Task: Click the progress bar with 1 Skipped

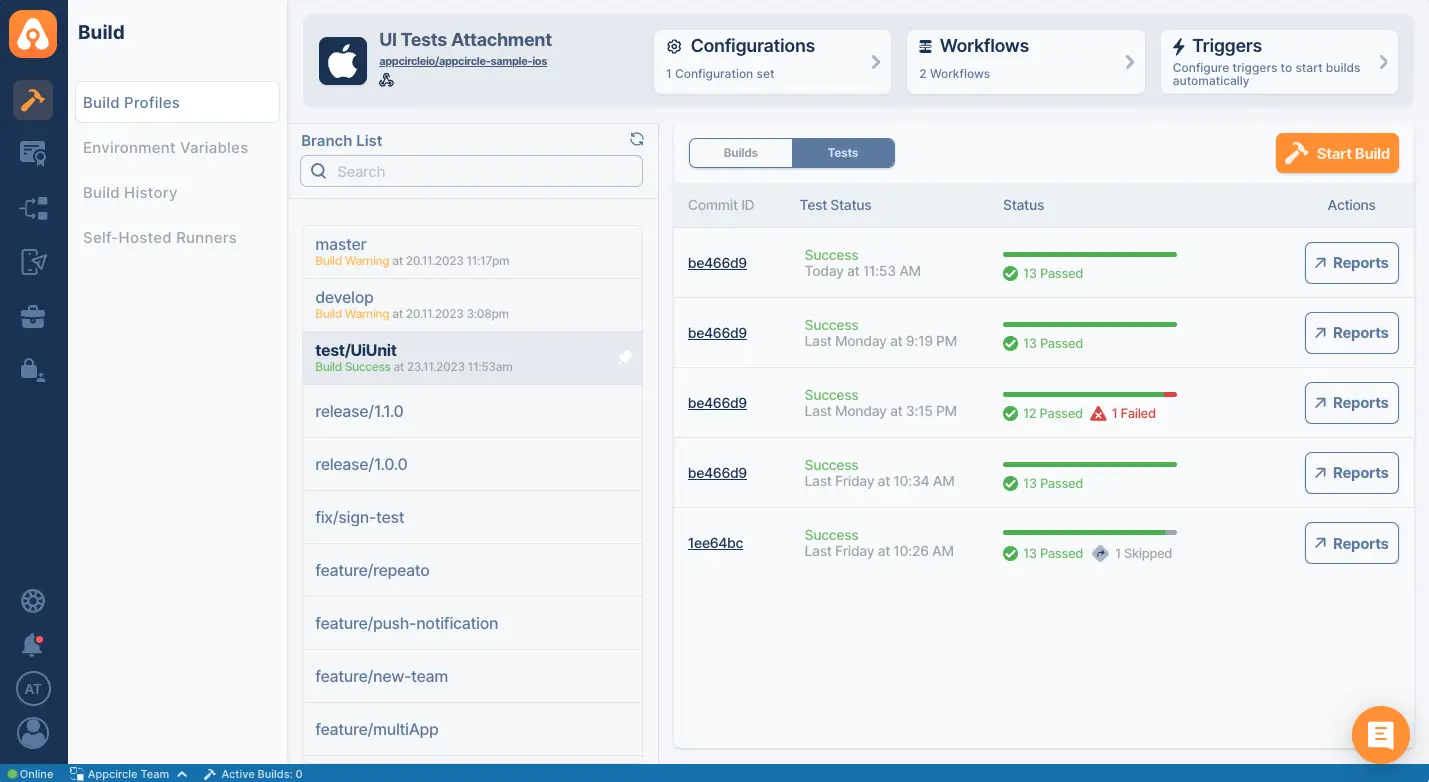Action: 1090,533
